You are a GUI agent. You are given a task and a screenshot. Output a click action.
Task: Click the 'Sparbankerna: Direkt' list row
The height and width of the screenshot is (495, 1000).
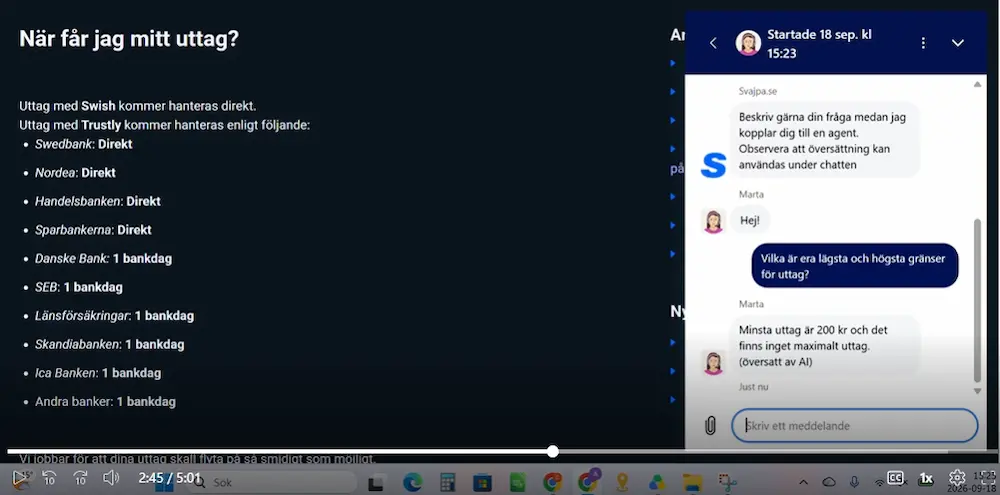(93, 230)
